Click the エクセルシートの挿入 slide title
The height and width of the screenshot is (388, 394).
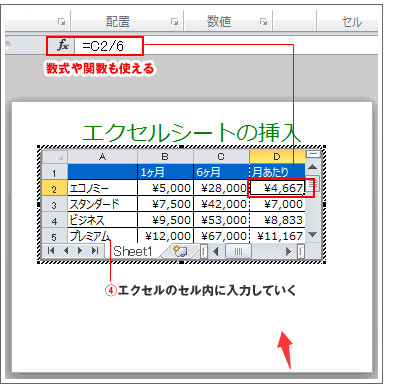[x=191, y=133]
